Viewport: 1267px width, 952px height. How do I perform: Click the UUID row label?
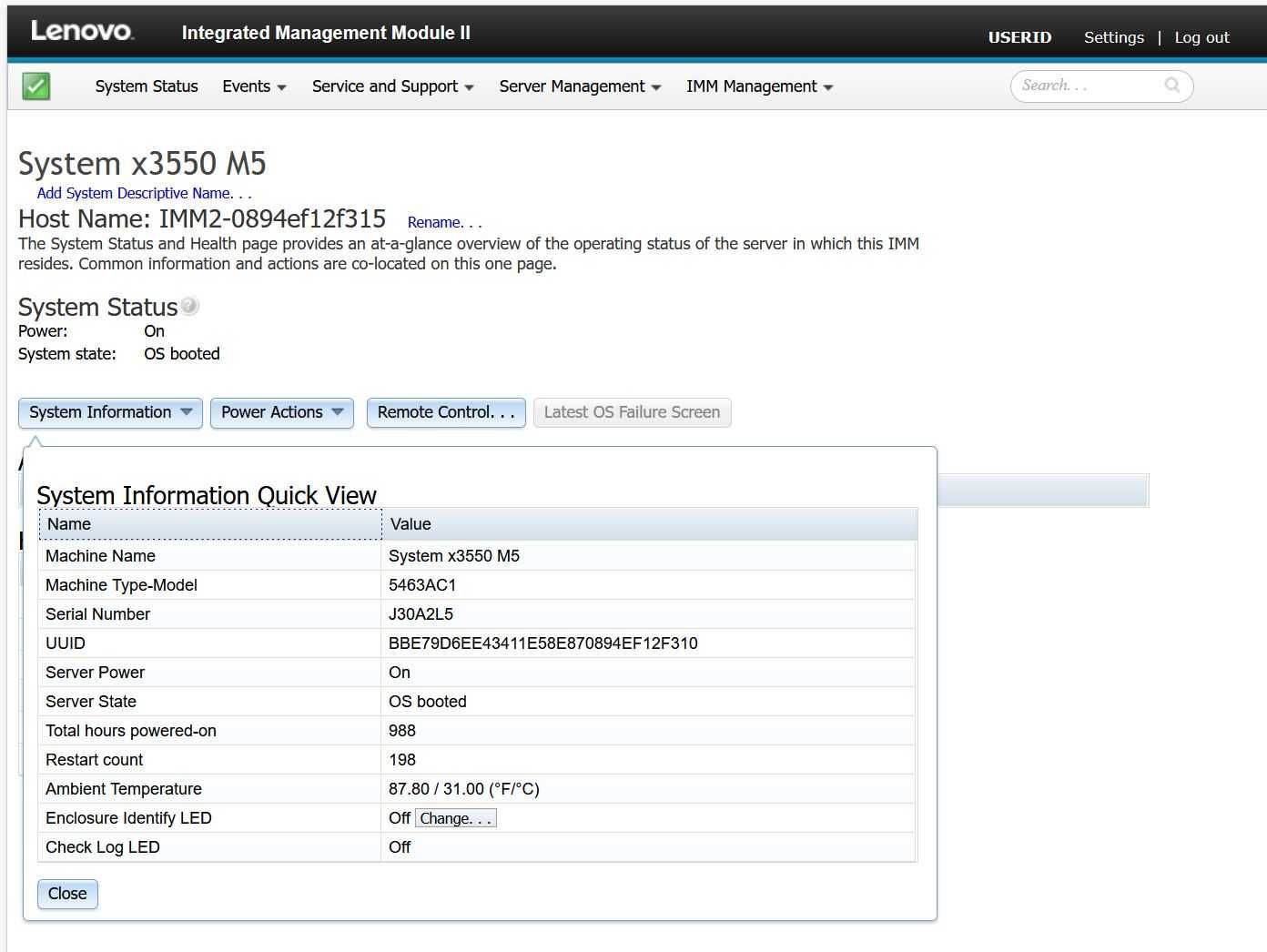click(x=66, y=643)
